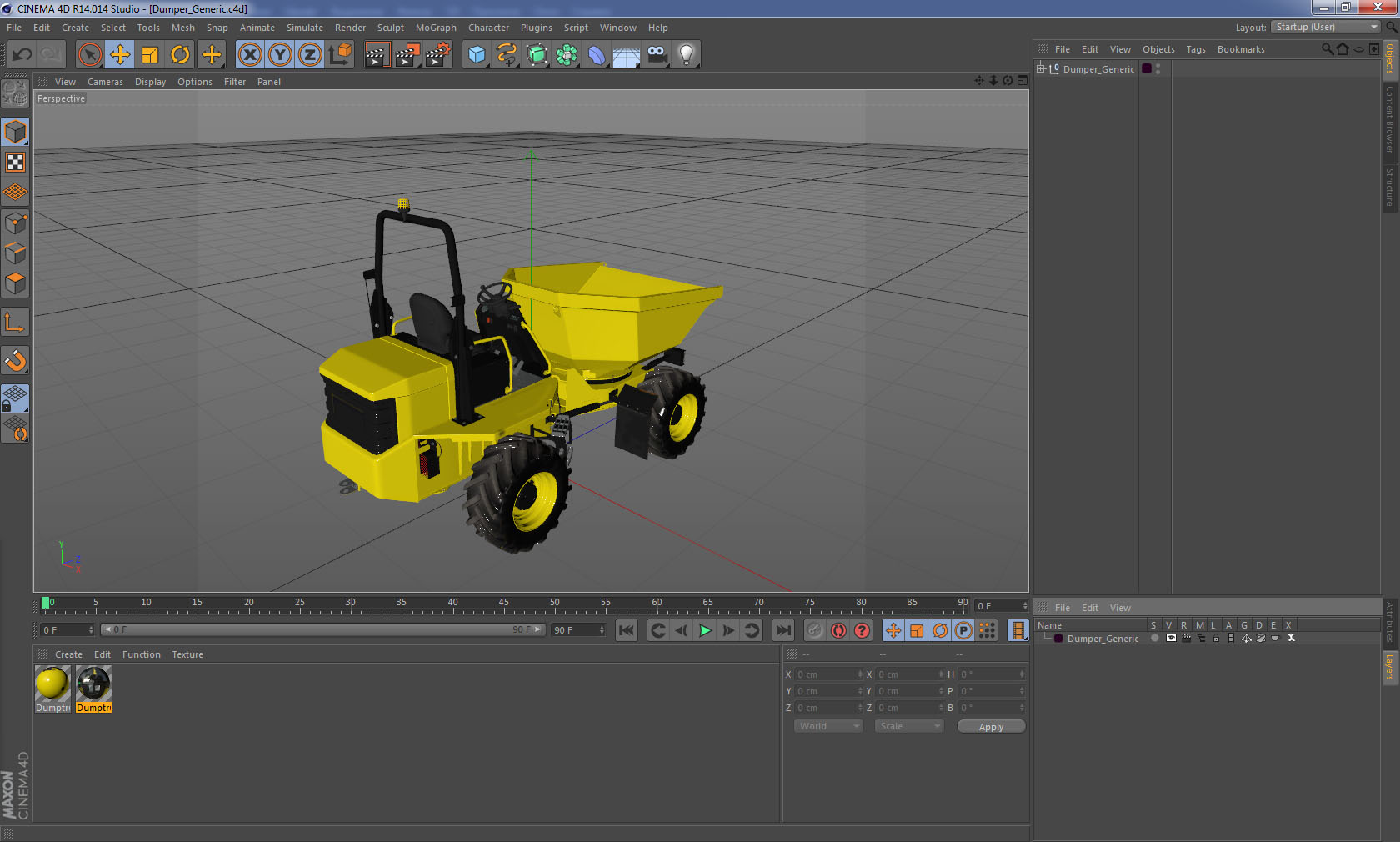Toggle Rotation keyframe recording
This screenshot has width=1400, height=842.
pyautogui.click(x=940, y=630)
